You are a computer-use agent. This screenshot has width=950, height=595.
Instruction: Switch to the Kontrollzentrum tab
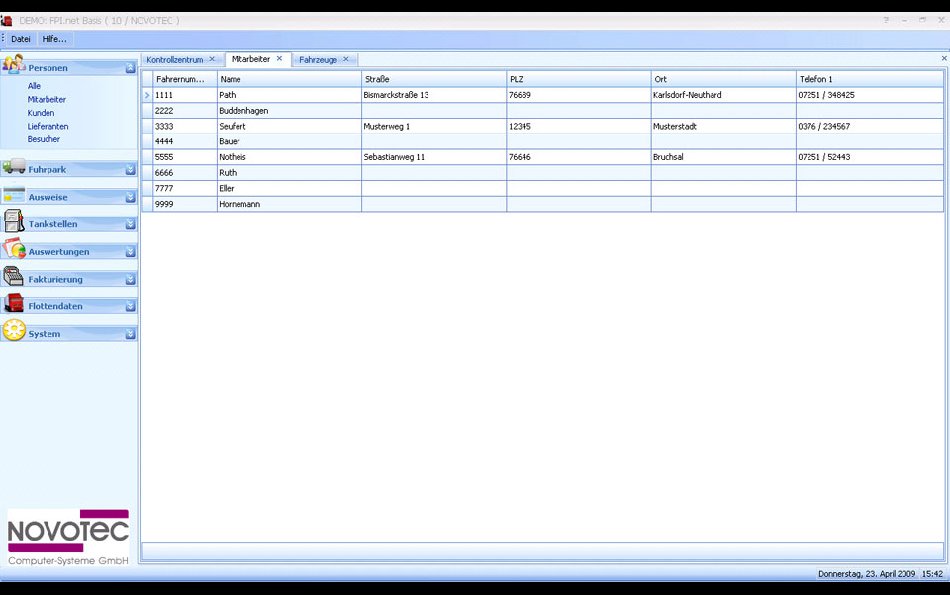[175, 60]
